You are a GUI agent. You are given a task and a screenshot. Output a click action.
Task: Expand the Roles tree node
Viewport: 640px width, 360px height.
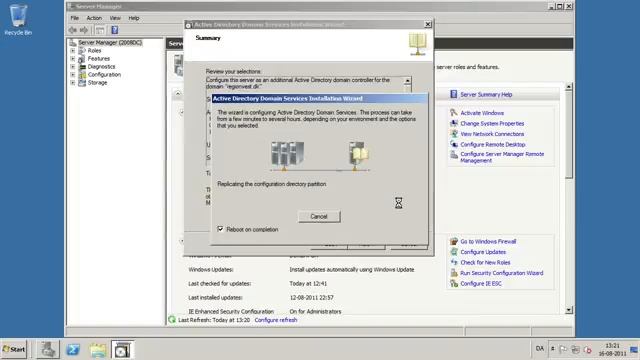(x=73, y=51)
